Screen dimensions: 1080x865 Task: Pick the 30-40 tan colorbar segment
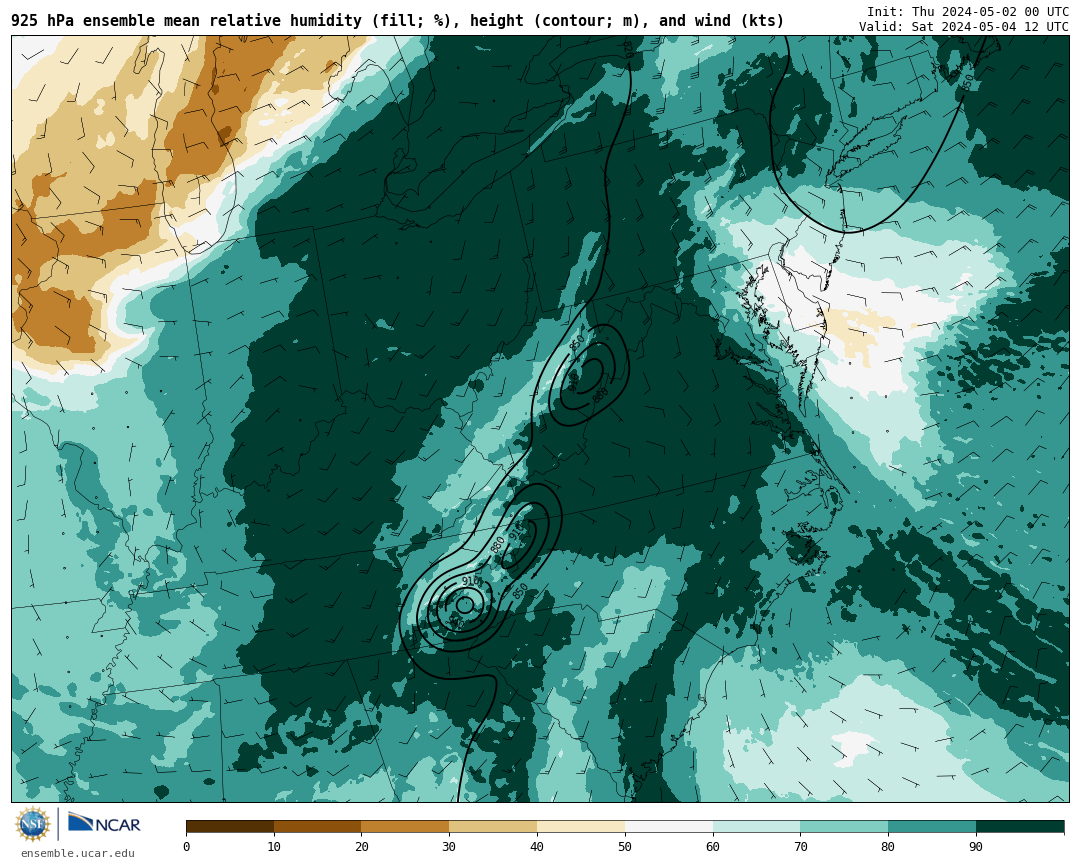(x=493, y=826)
